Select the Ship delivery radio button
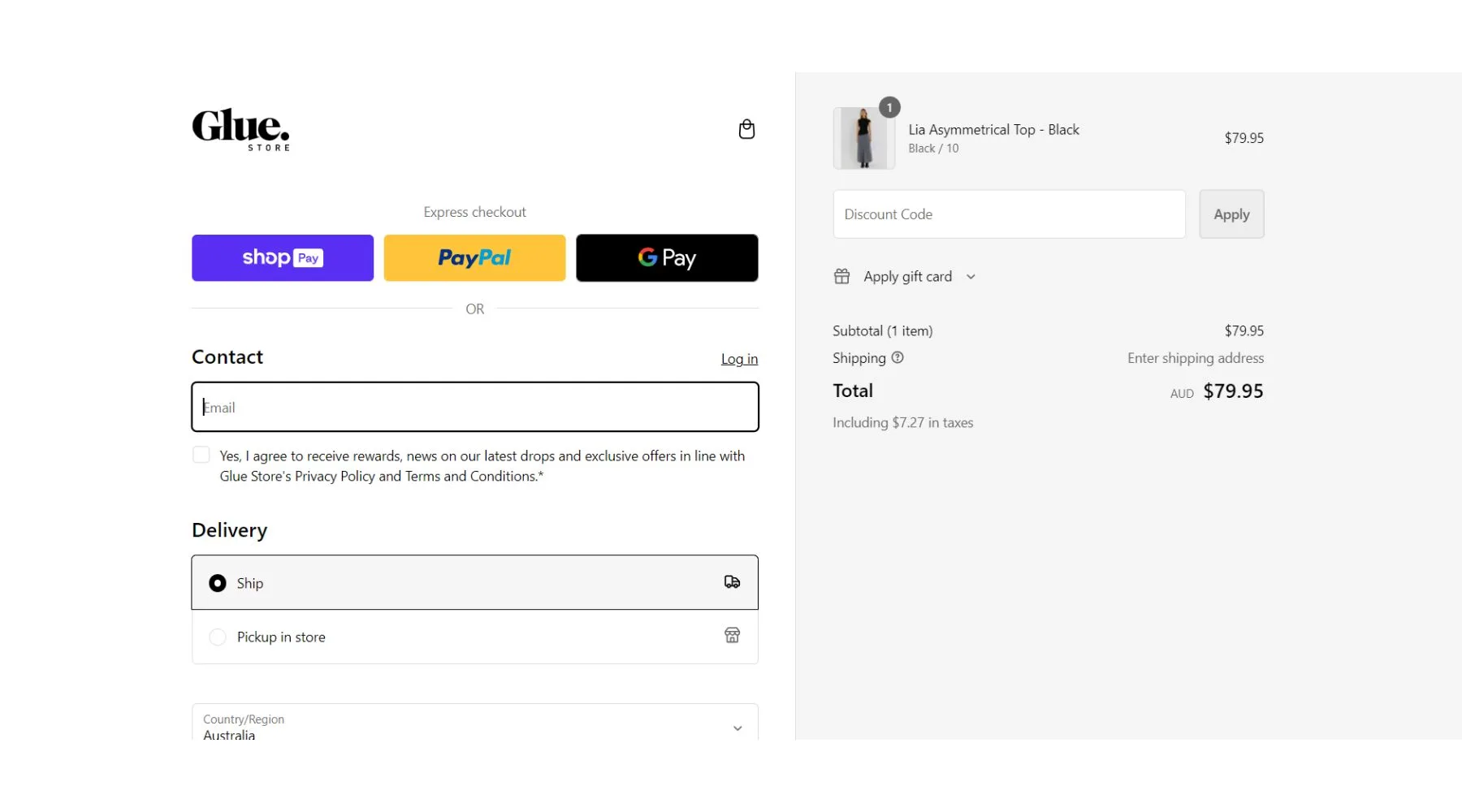The width and height of the screenshot is (1462, 812). click(x=218, y=583)
